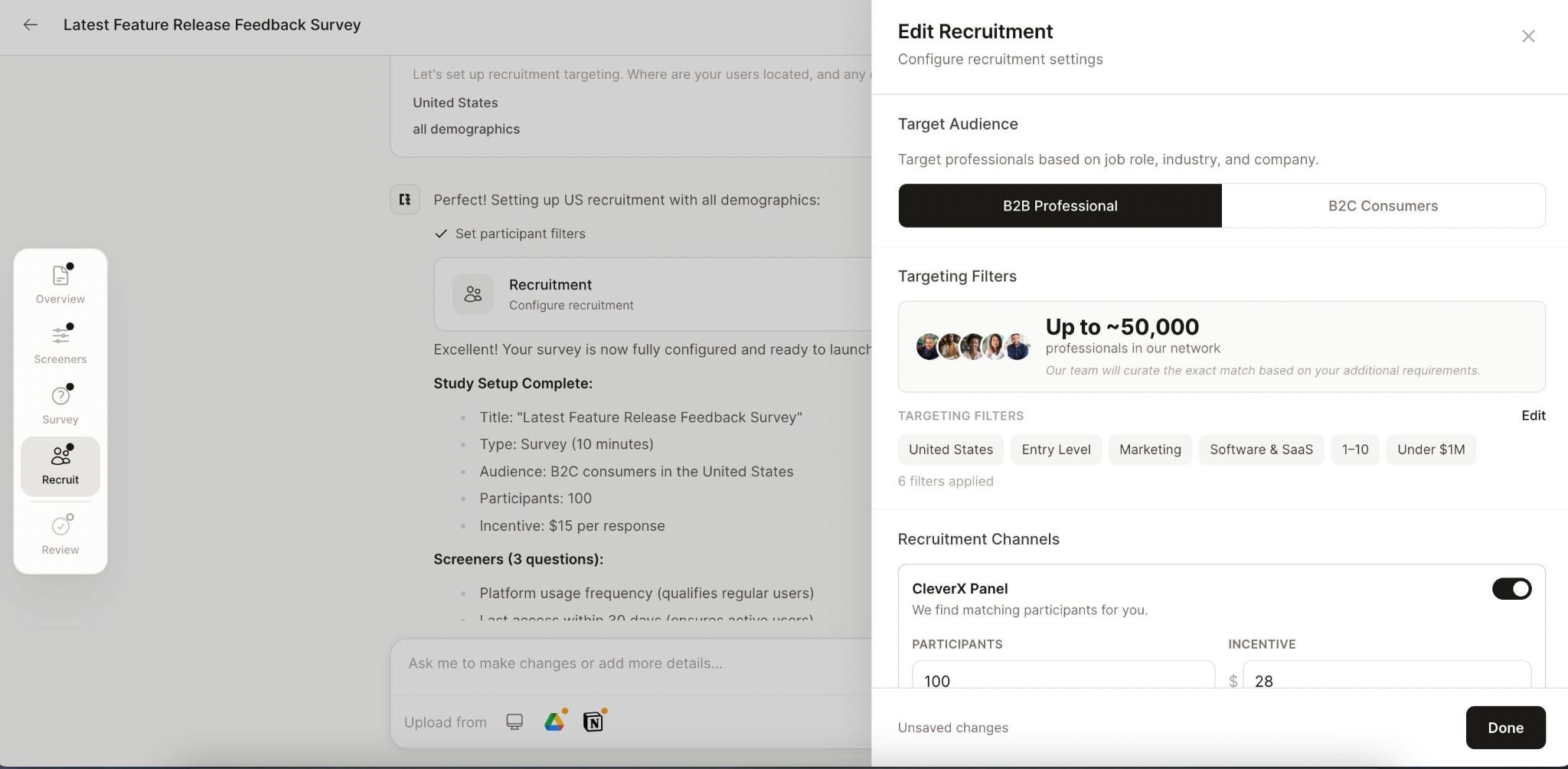Open the Overview section in sidebar
Screen dimensions: 1568x769
click(x=60, y=285)
